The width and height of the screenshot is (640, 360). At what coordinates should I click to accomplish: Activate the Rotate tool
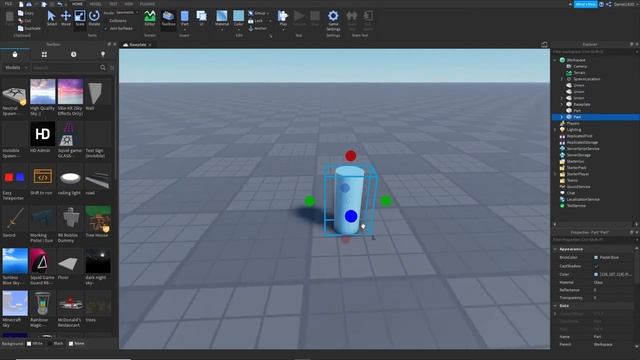pyautogui.click(x=94, y=18)
